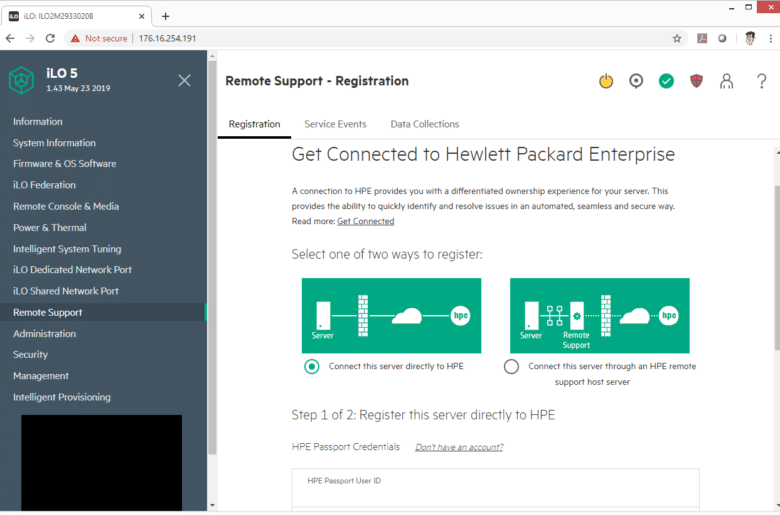Switch to the Data Collections tab
Image resolution: width=780 pixels, height=516 pixels.
click(x=425, y=124)
